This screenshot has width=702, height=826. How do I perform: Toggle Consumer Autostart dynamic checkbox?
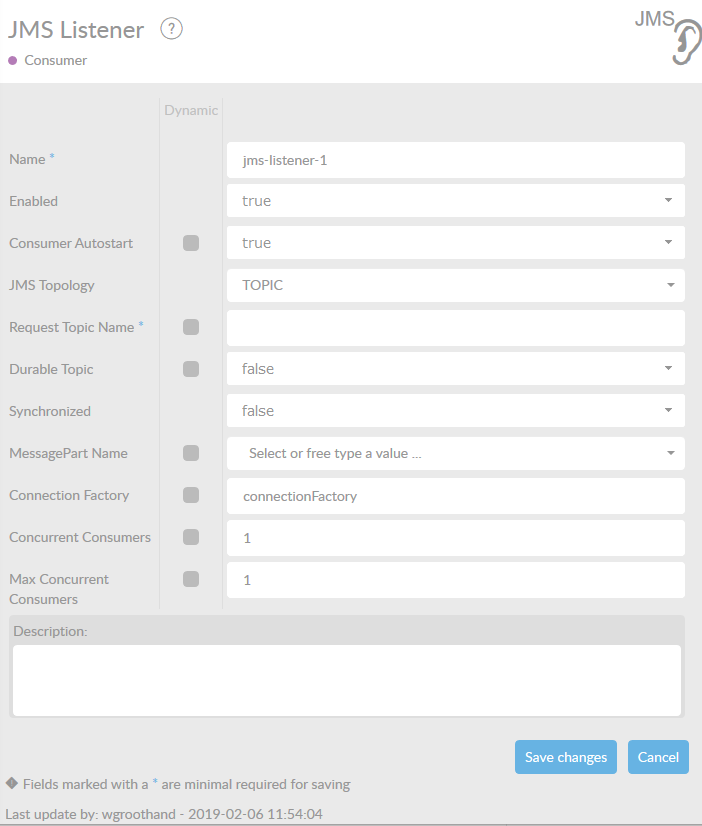tap(191, 243)
